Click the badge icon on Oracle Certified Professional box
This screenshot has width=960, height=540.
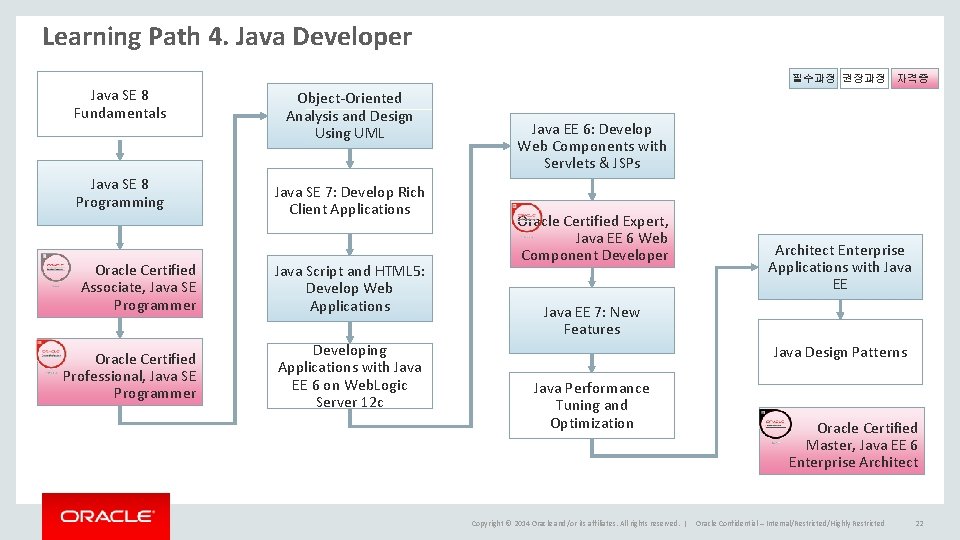pyautogui.click(x=51, y=354)
